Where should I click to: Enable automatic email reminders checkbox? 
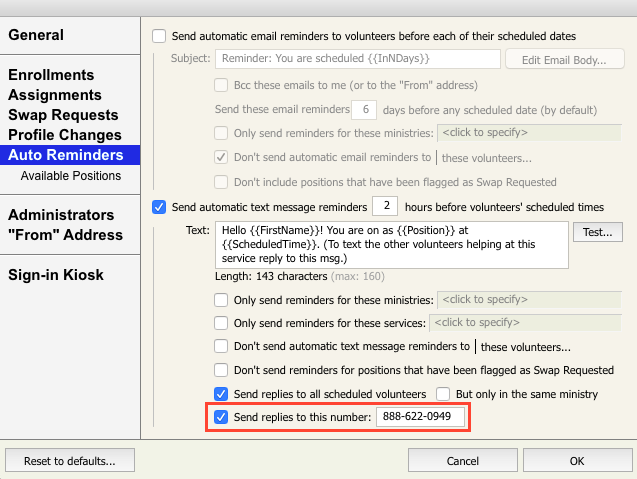click(159, 36)
